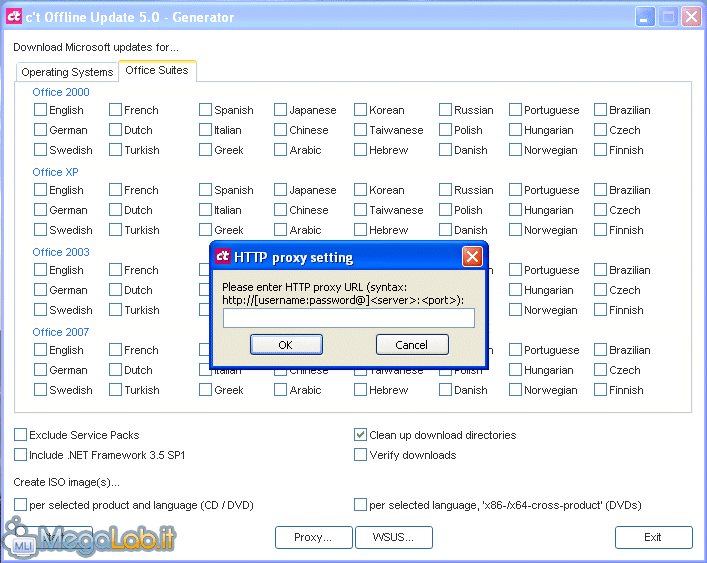The width and height of the screenshot is (707, 563).
Task: Close the HTTP proxy setting dialog
Action: [x=472, y=257]
